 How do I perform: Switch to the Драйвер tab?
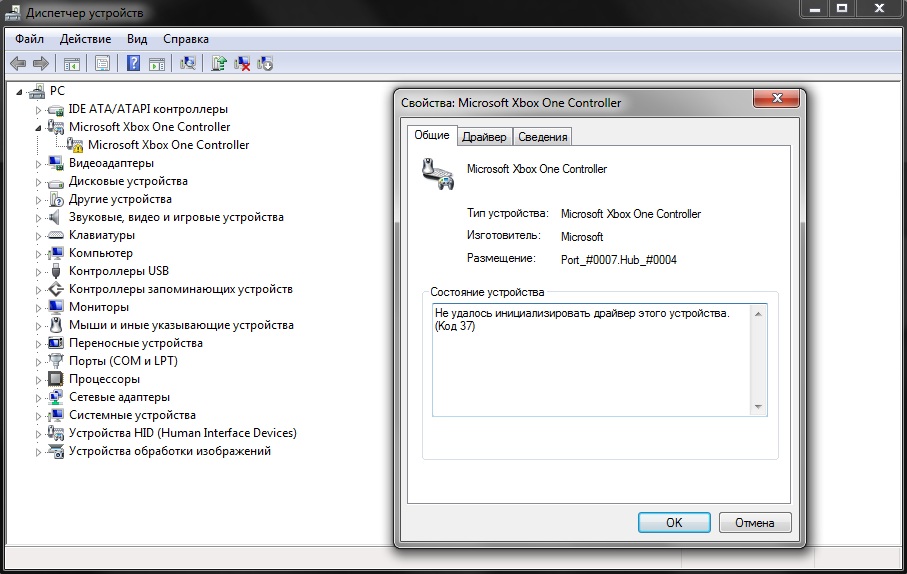484,137
